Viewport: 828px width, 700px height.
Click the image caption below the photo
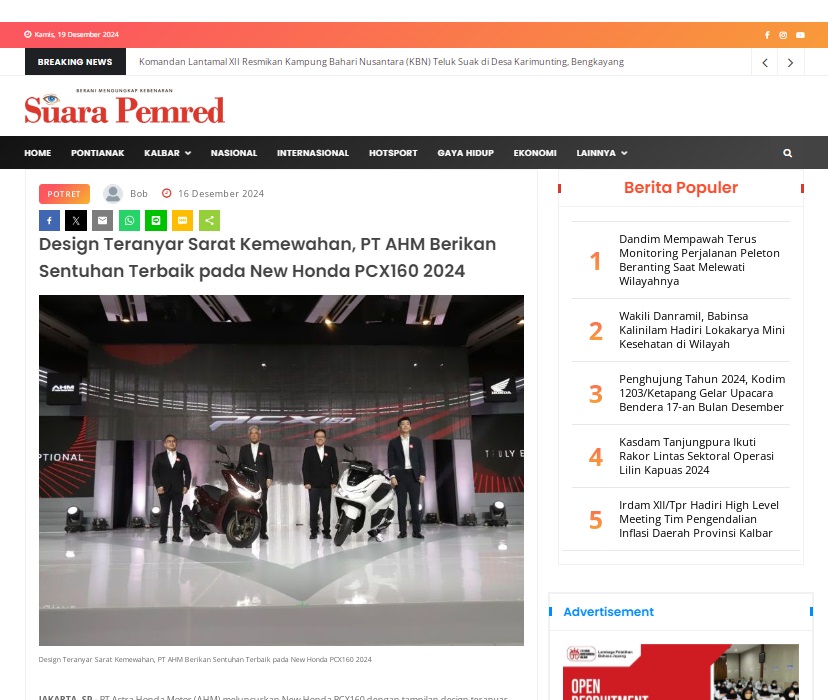[205, 659]
